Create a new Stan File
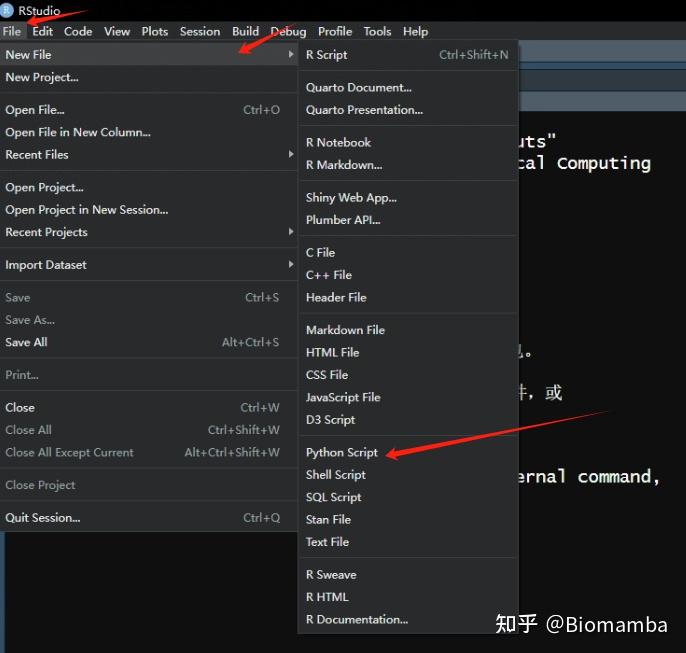The height and width of the screenshot is (653, 686). (x=408, y=520)
